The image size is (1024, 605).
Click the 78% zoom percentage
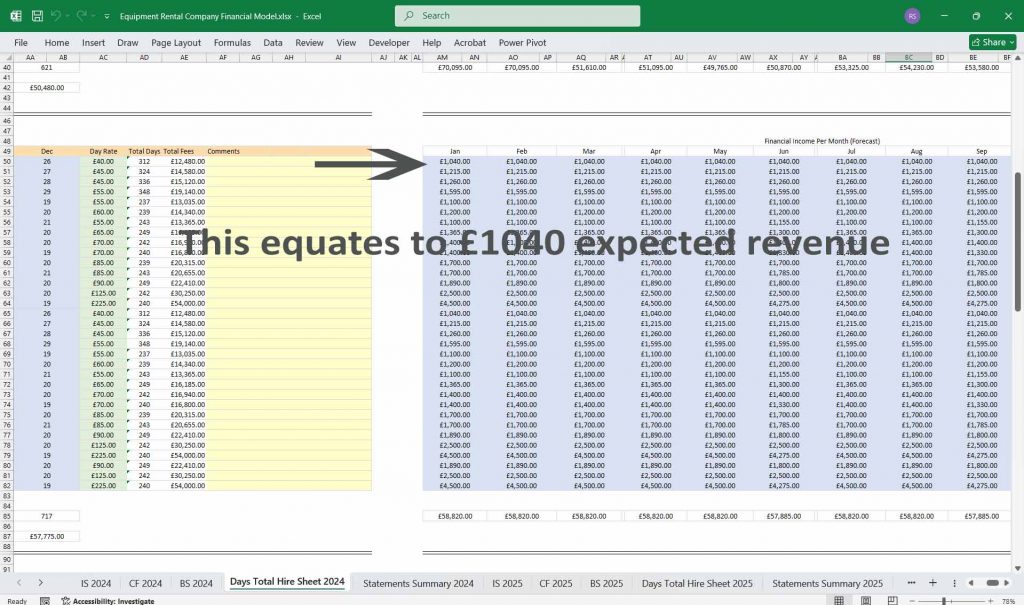(1009, 598)
